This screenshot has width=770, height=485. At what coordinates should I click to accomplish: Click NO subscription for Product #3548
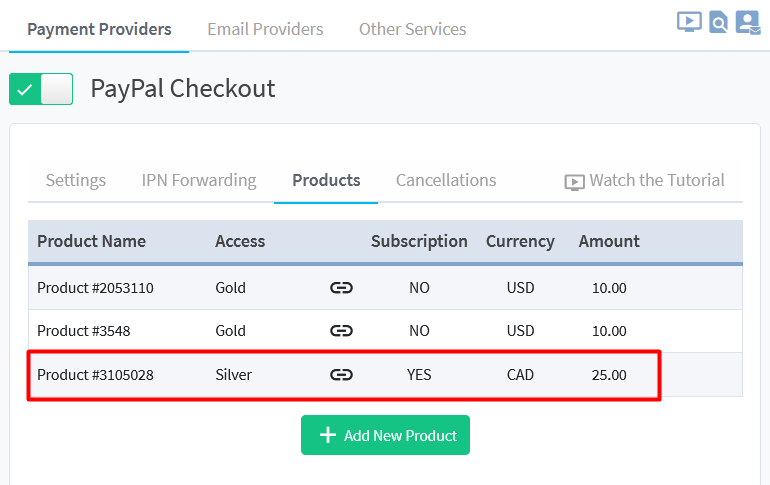[419, 331]
